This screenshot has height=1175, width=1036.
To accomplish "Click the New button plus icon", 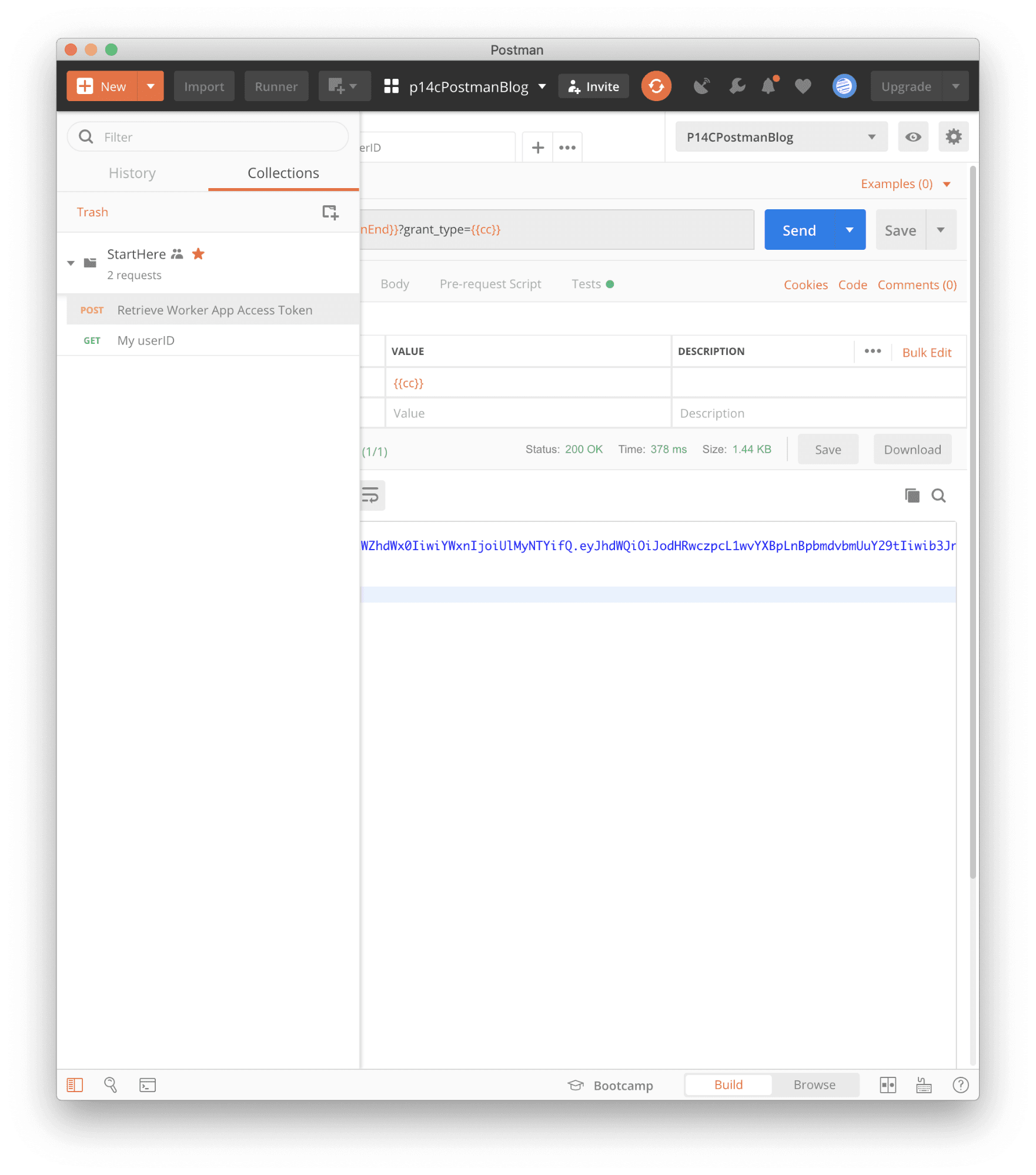I will 85,86.
